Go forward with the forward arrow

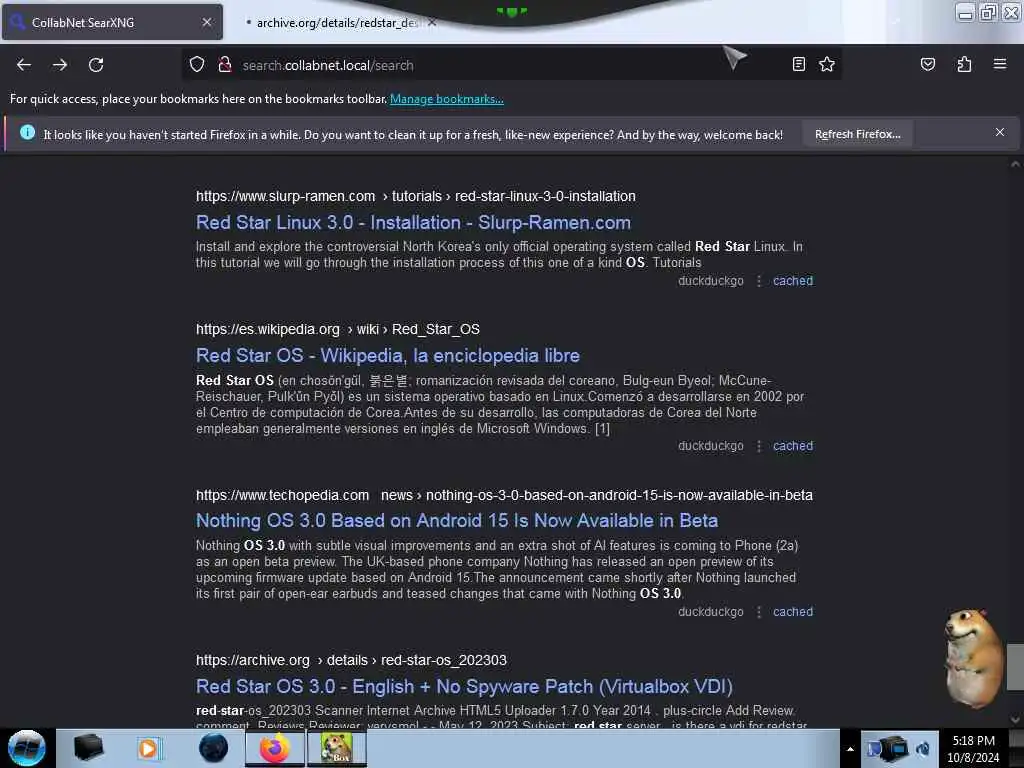coord(60,65)
